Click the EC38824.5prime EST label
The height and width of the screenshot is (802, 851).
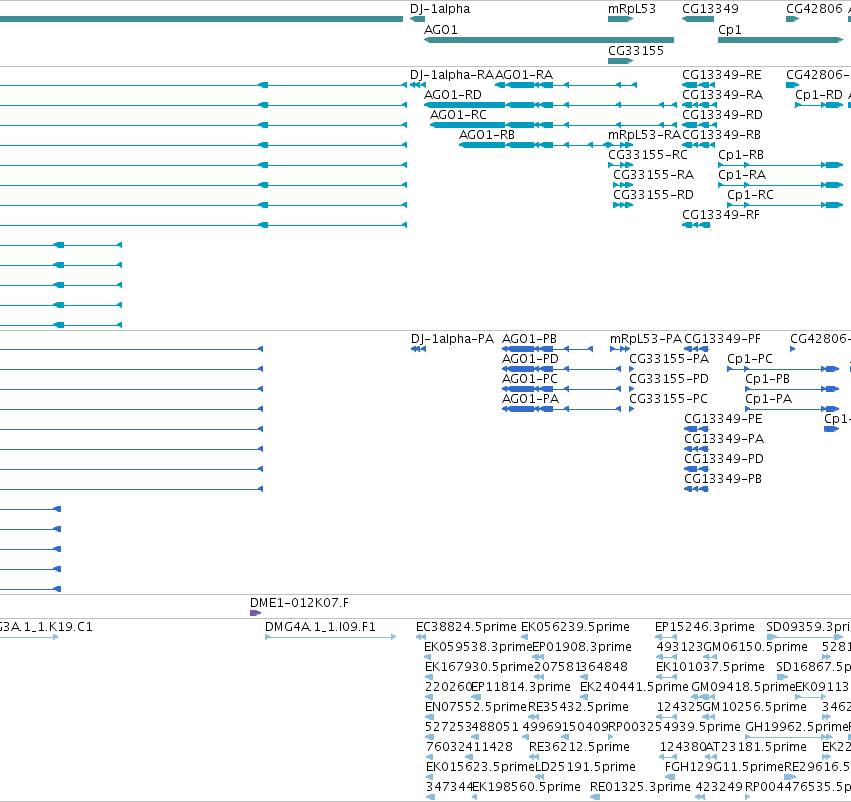point(466,627)
